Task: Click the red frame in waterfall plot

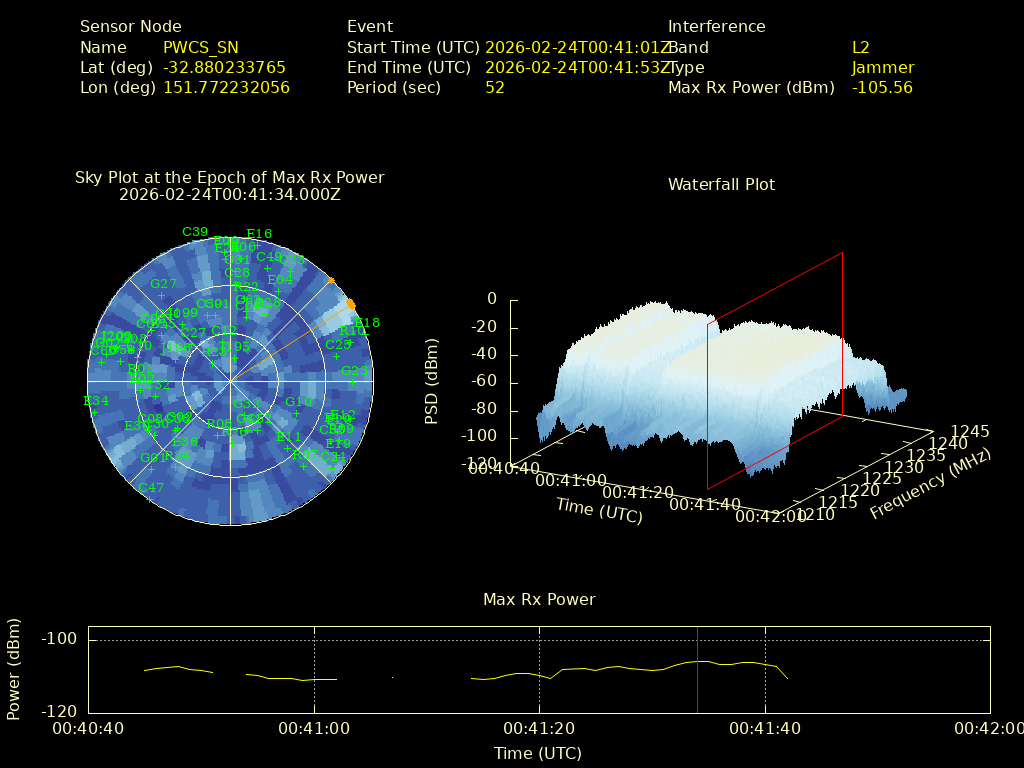Action: click(x=842, y=330)
